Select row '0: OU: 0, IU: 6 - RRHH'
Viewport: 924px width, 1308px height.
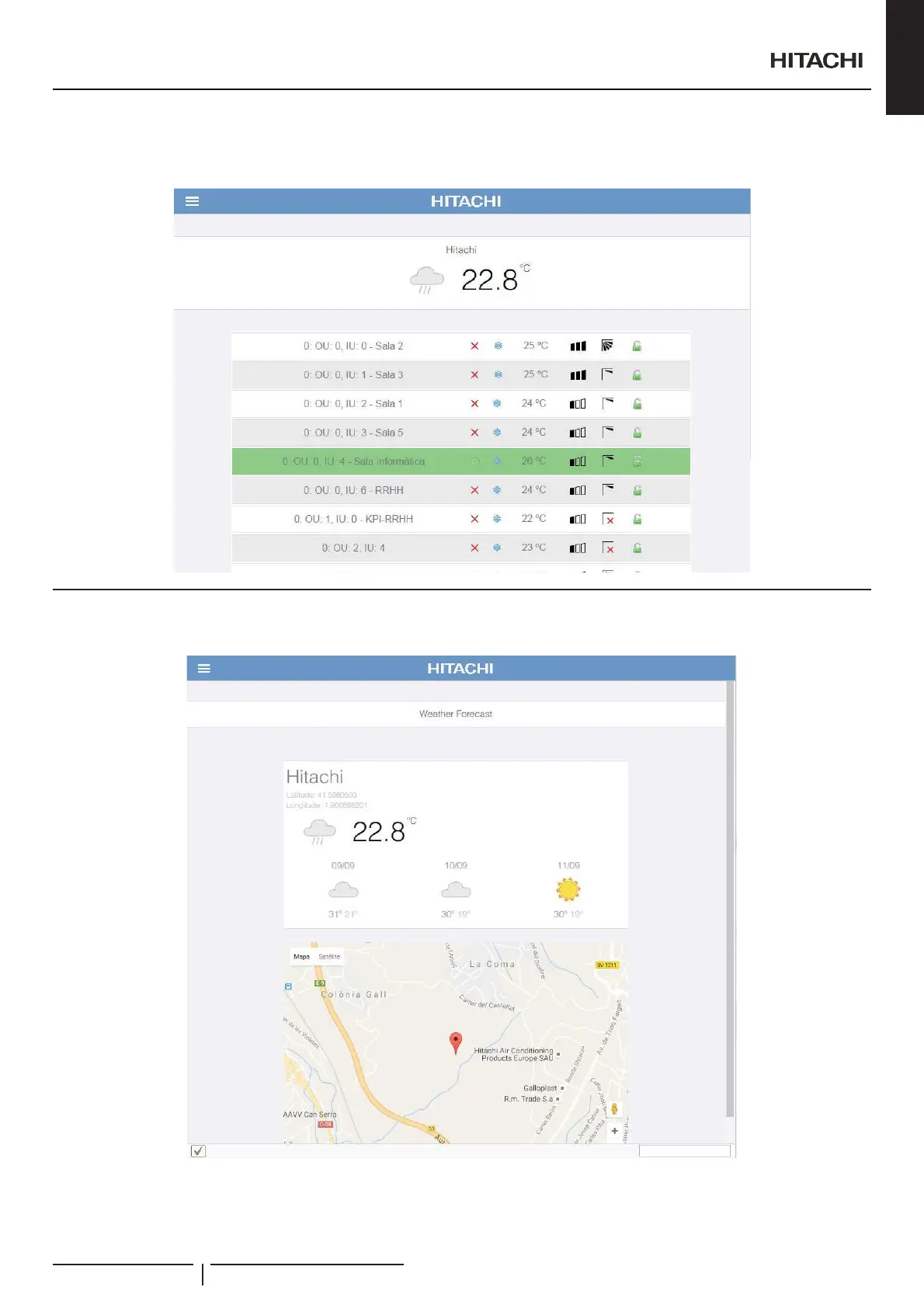(461, 490)
